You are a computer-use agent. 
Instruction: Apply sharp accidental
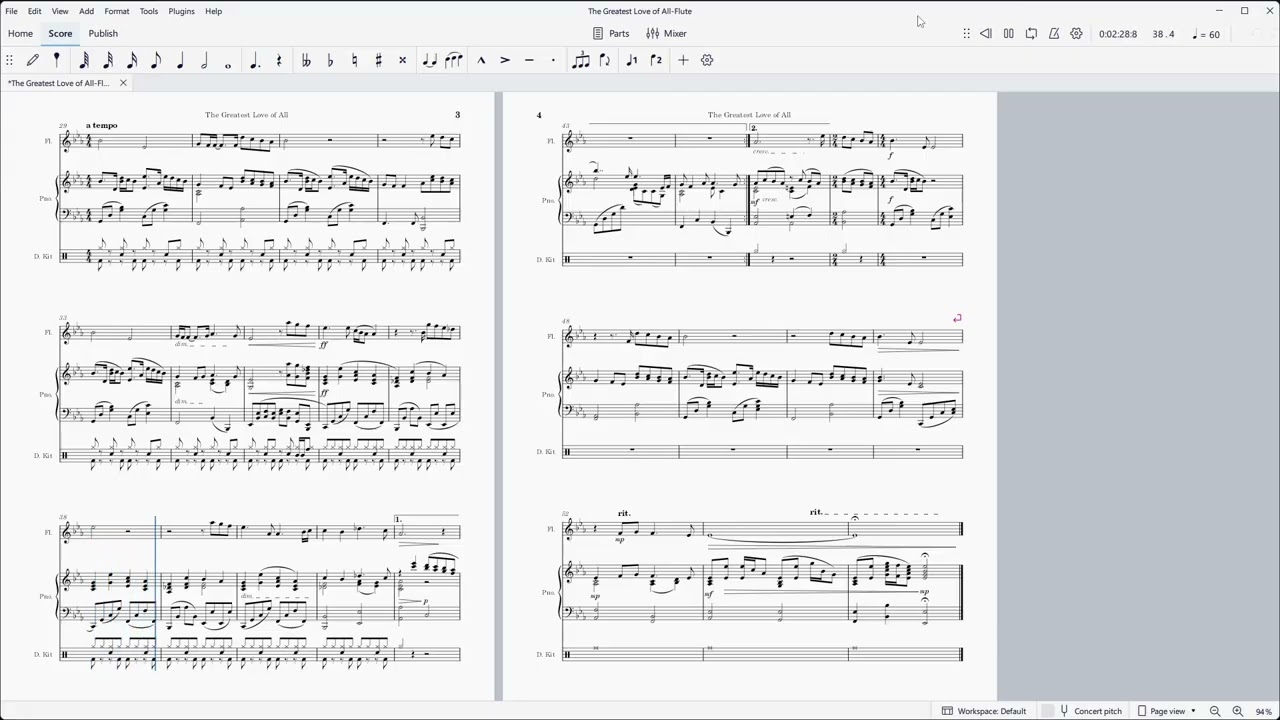tap(378, 60)
